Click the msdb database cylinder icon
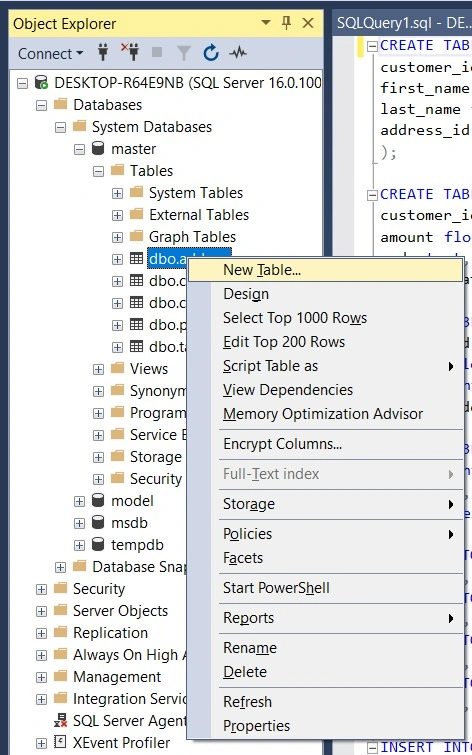The width and height of the screenshot is (472, 755). (x=98, y=522)
